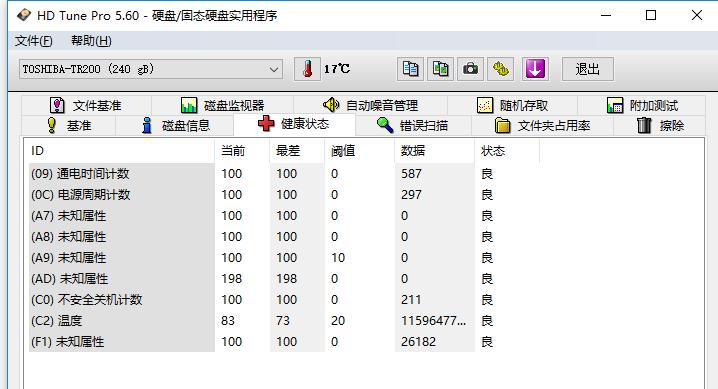Viewport: 718px width, 389px height.
Task: Switch to the 磁盘信息 tab
Action: [175, 125]
